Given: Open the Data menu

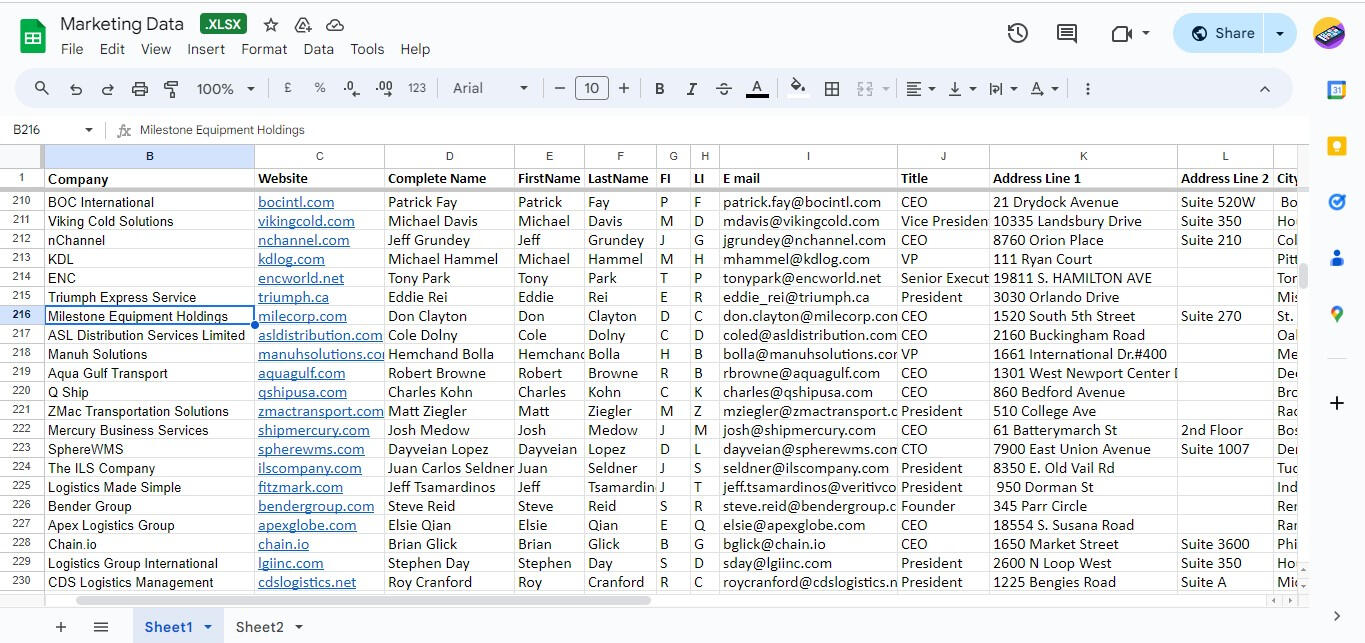Looking at the screenshot, I should [318, 49].
